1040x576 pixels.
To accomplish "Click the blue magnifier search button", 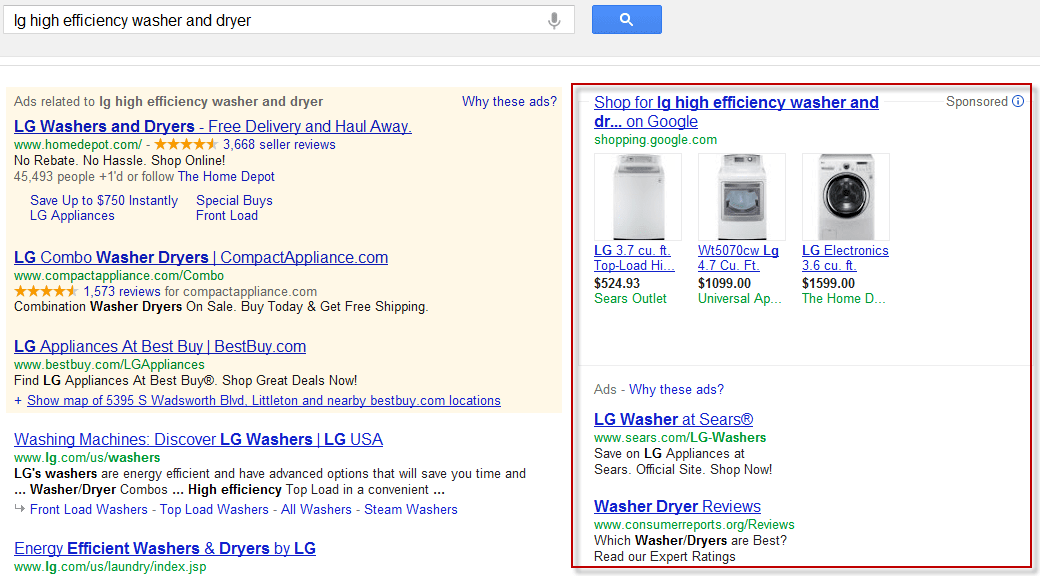I will [627, 20].
